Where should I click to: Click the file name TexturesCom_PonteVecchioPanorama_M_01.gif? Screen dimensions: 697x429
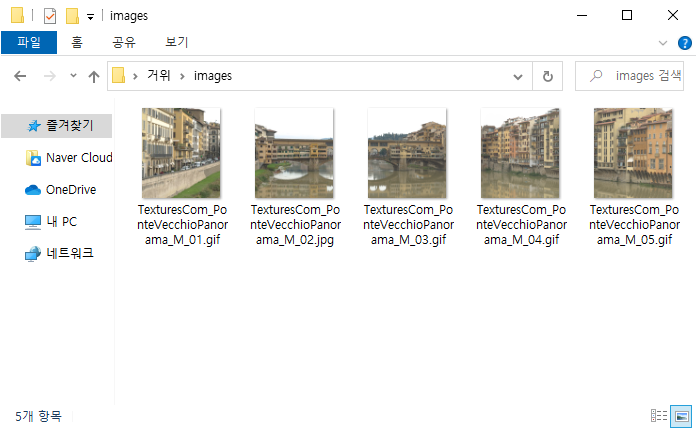pyautogui.click(x=182, y=225)
